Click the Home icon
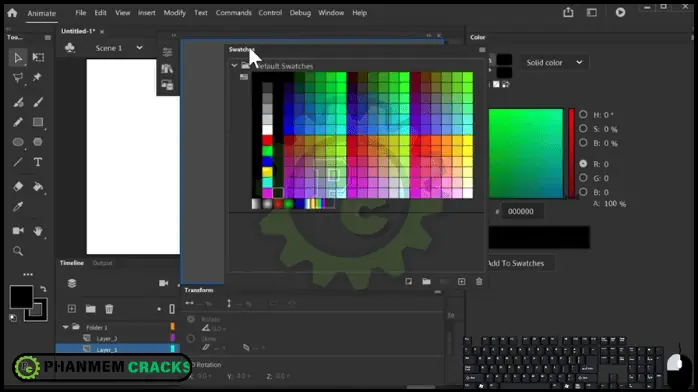Viewport: 698px width, 392px height. tap(12, 13)
